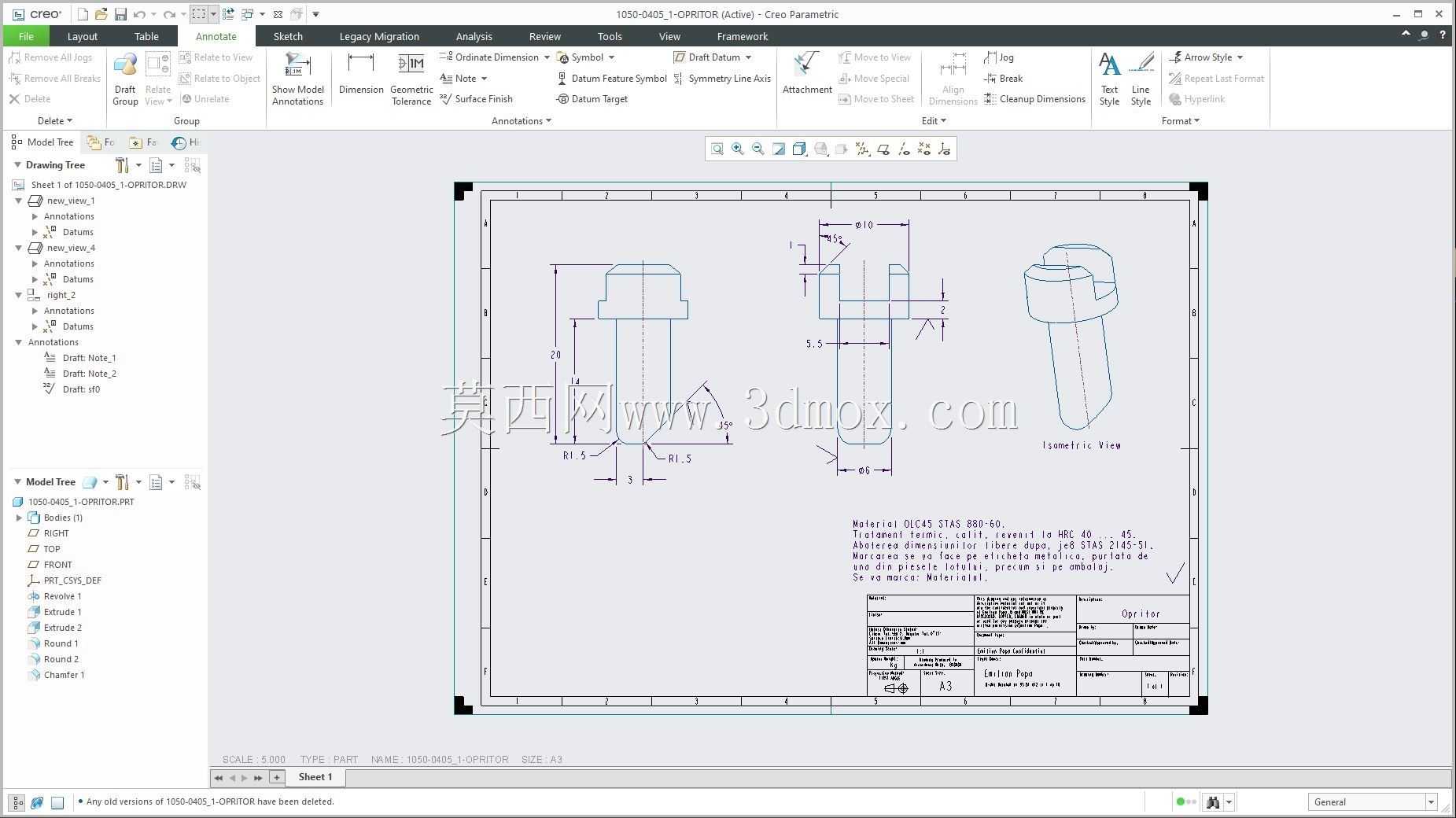Switch to the Table tab
Screen dimensions: 1456x818
point(146,36)
